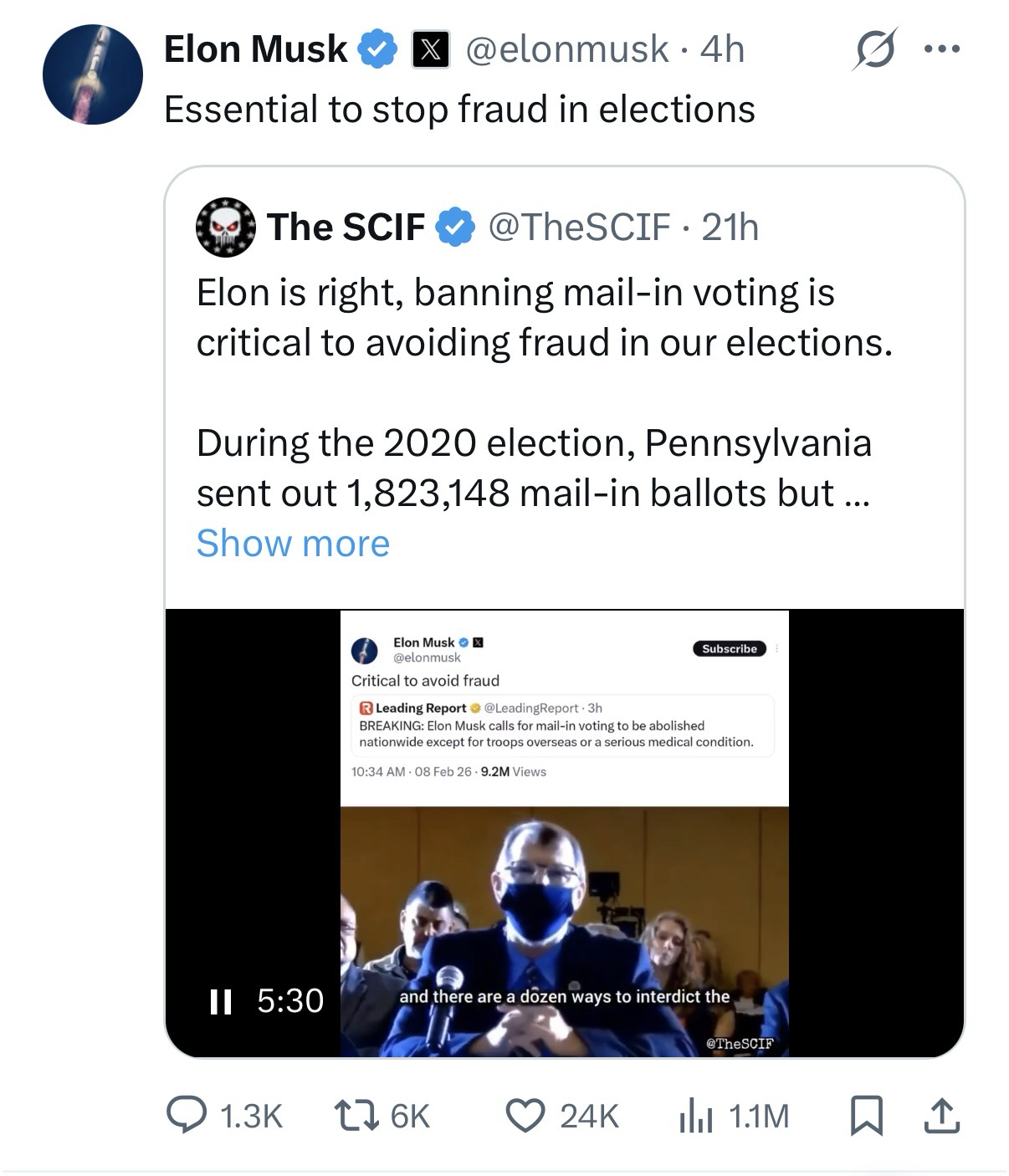Screen dimensions: 1009x1176
Task: View post analytics bar chart icon
Action: tap(694, 1116)
